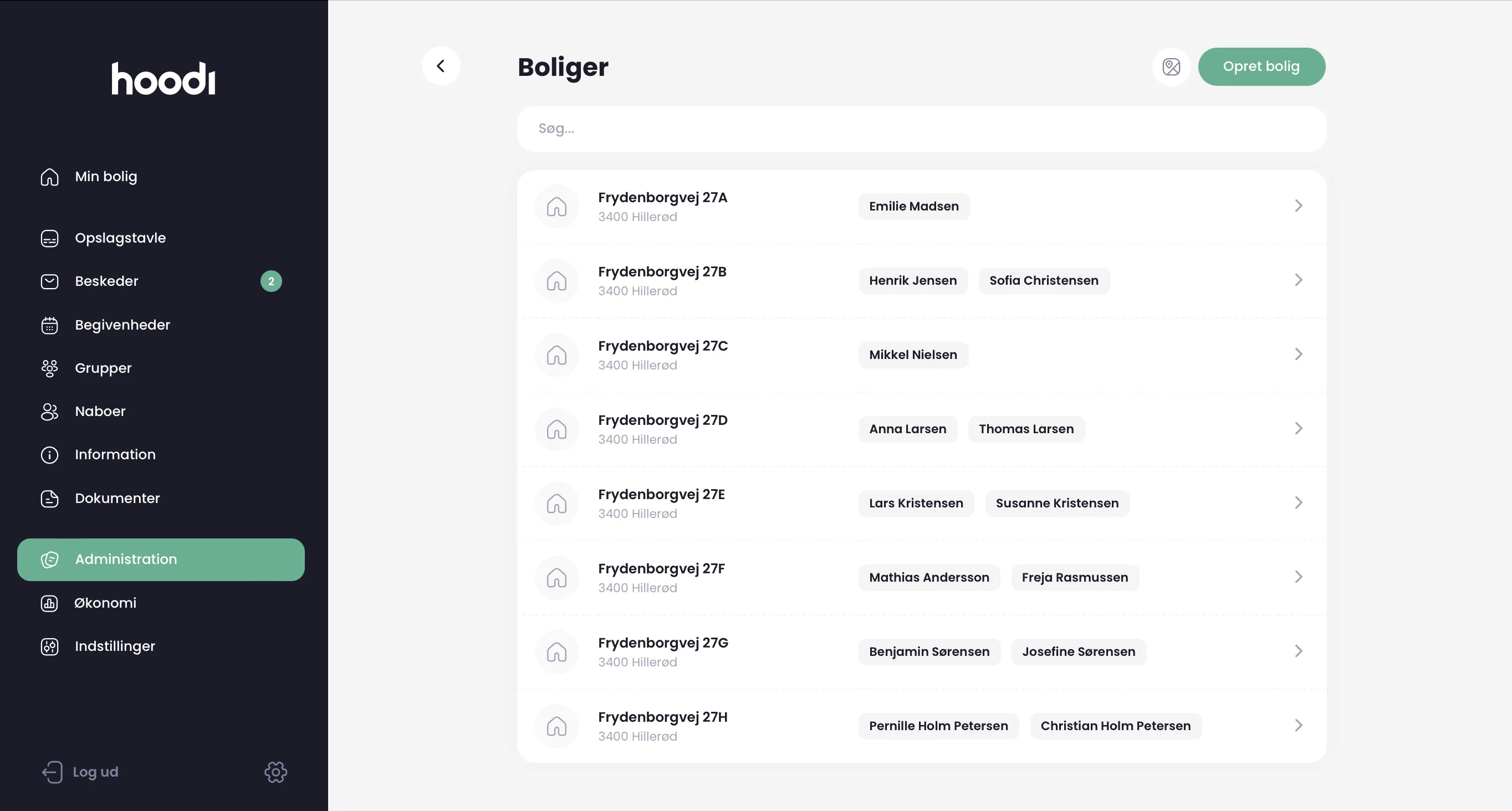Open settings gear icon at sidebar bottom

click(x=275, y=772)
